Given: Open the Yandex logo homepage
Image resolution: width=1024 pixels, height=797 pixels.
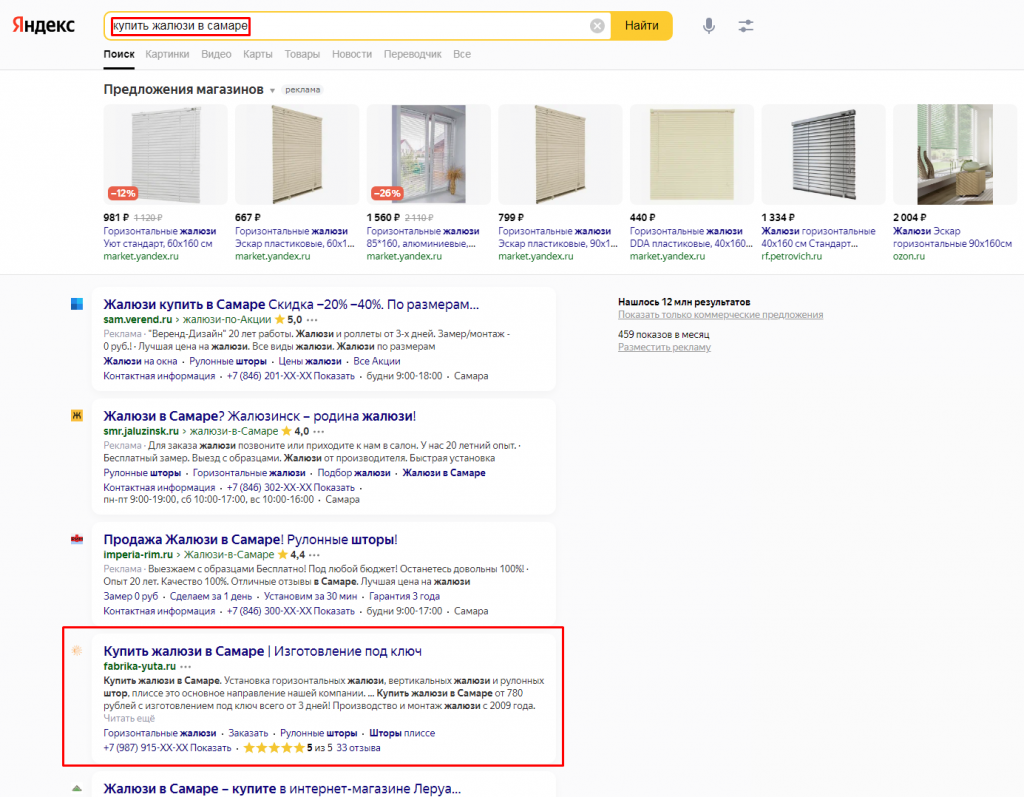Looking at the screenshot, I should click(44, 25).
